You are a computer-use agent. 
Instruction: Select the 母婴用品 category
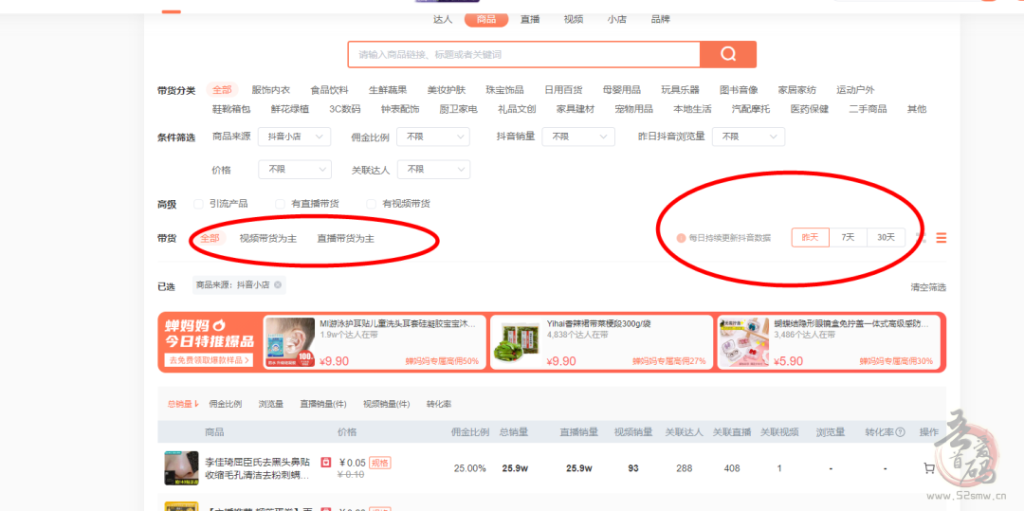pos(622,90)
